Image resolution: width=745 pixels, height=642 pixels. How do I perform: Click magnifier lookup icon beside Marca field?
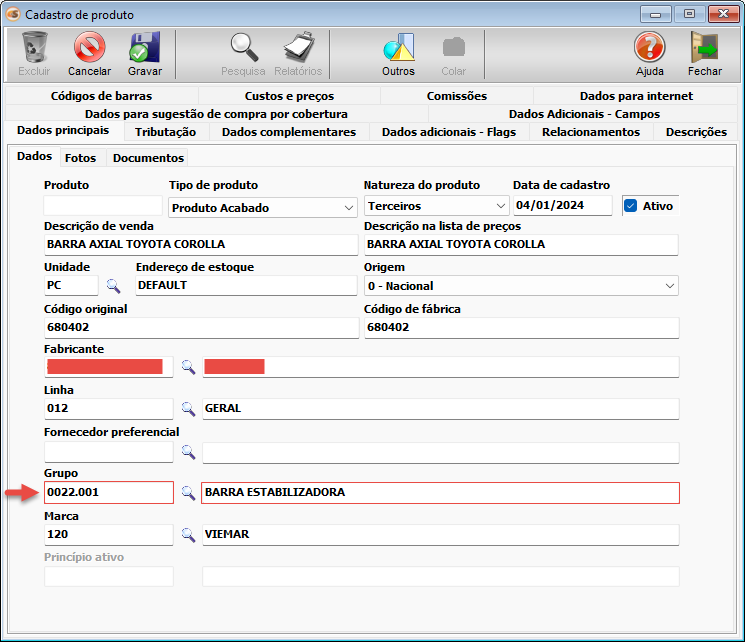pyautogui.click(x=188, y=535)
